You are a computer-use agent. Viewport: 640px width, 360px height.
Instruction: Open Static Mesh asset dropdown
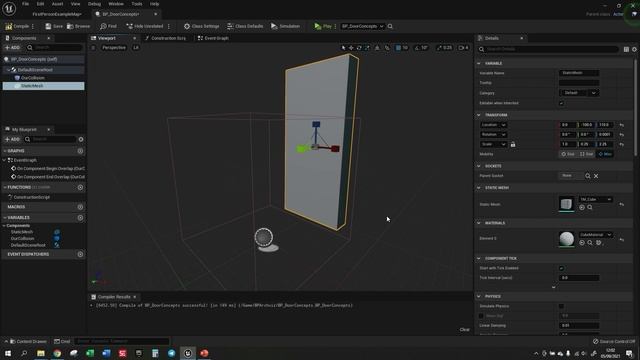(x=596, y=199)
